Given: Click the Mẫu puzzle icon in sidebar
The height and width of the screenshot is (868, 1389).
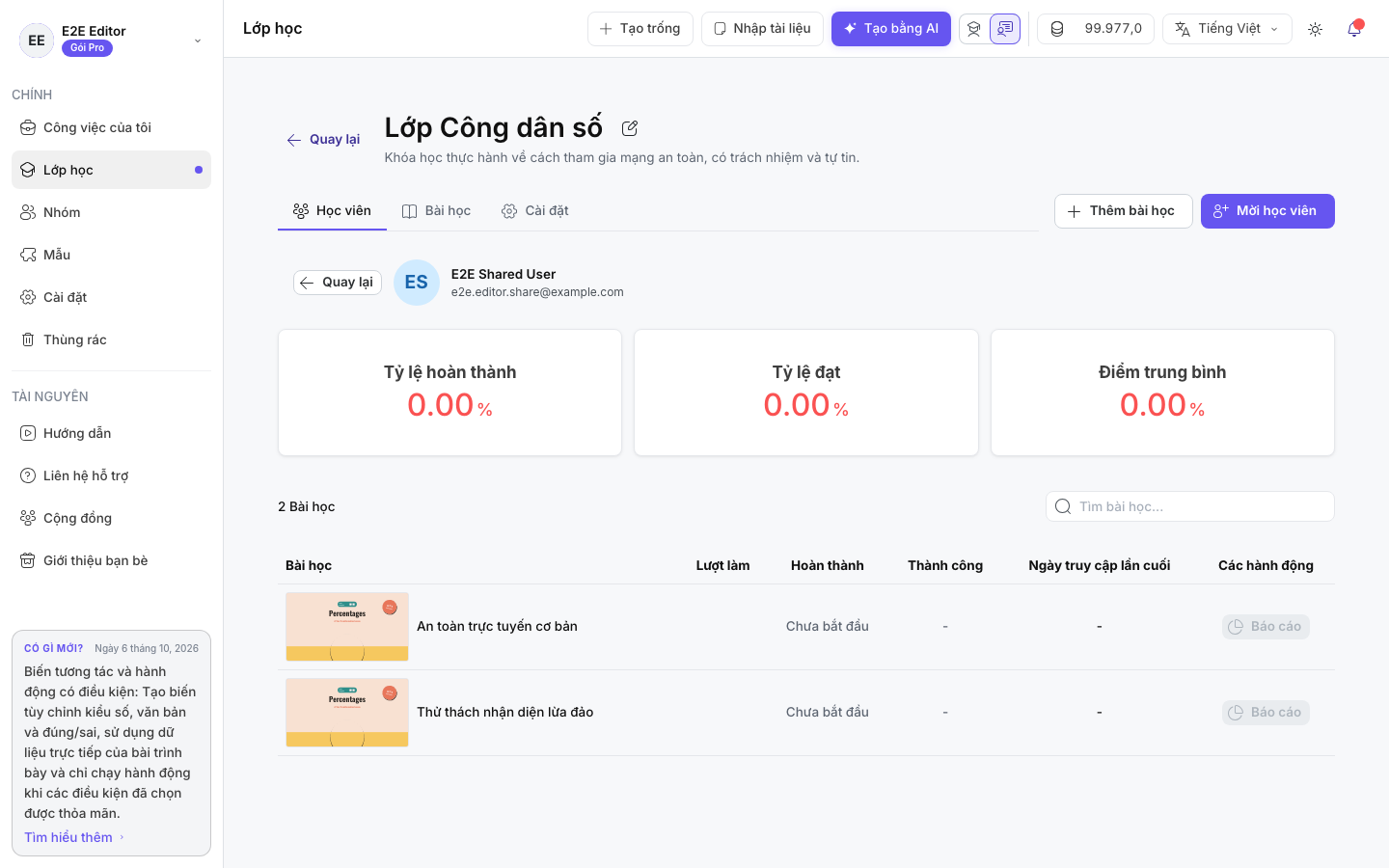Looking at the screenshot, I should (x=28, y=255).
